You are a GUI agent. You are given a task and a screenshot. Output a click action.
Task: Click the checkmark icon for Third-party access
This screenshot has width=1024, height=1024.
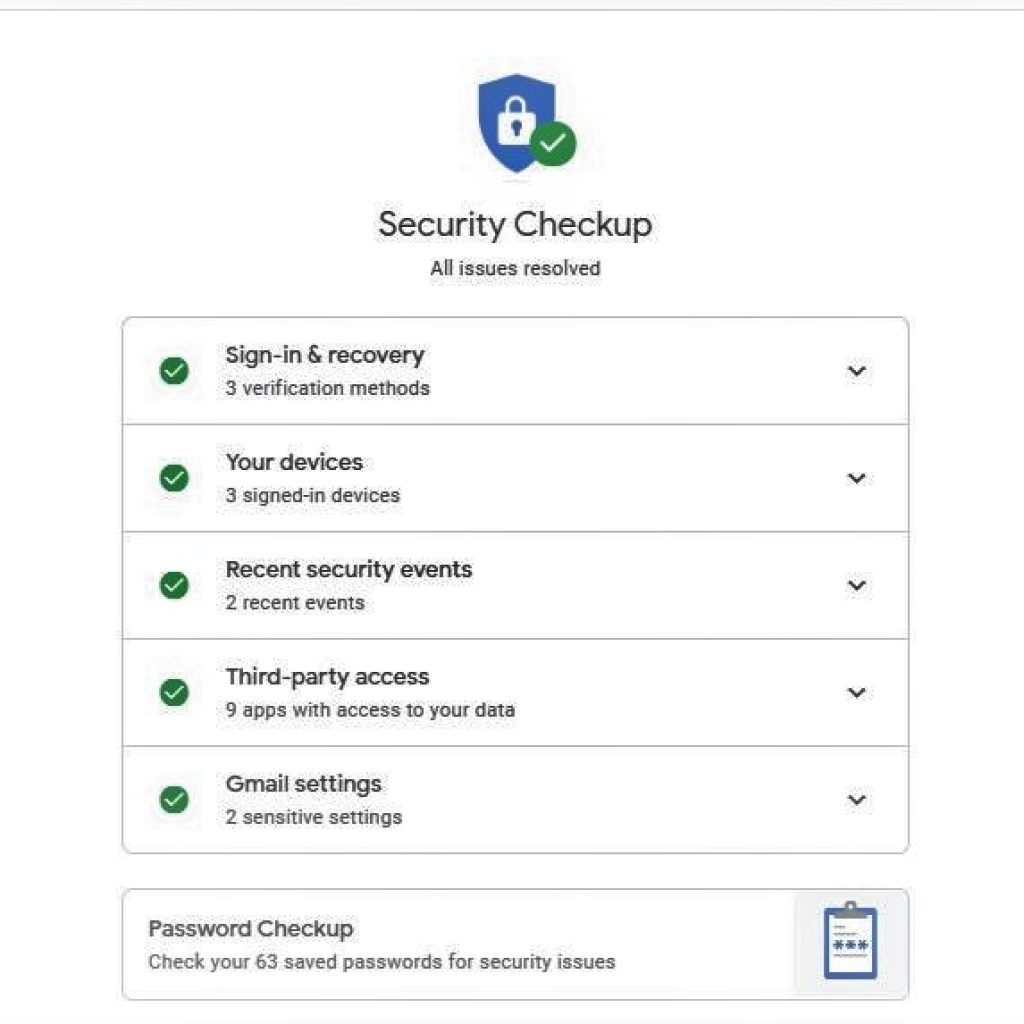(174, 692)
